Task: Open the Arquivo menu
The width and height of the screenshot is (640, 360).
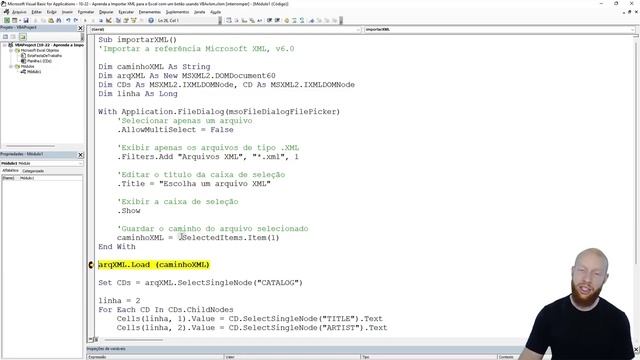Action: [19, 12]
